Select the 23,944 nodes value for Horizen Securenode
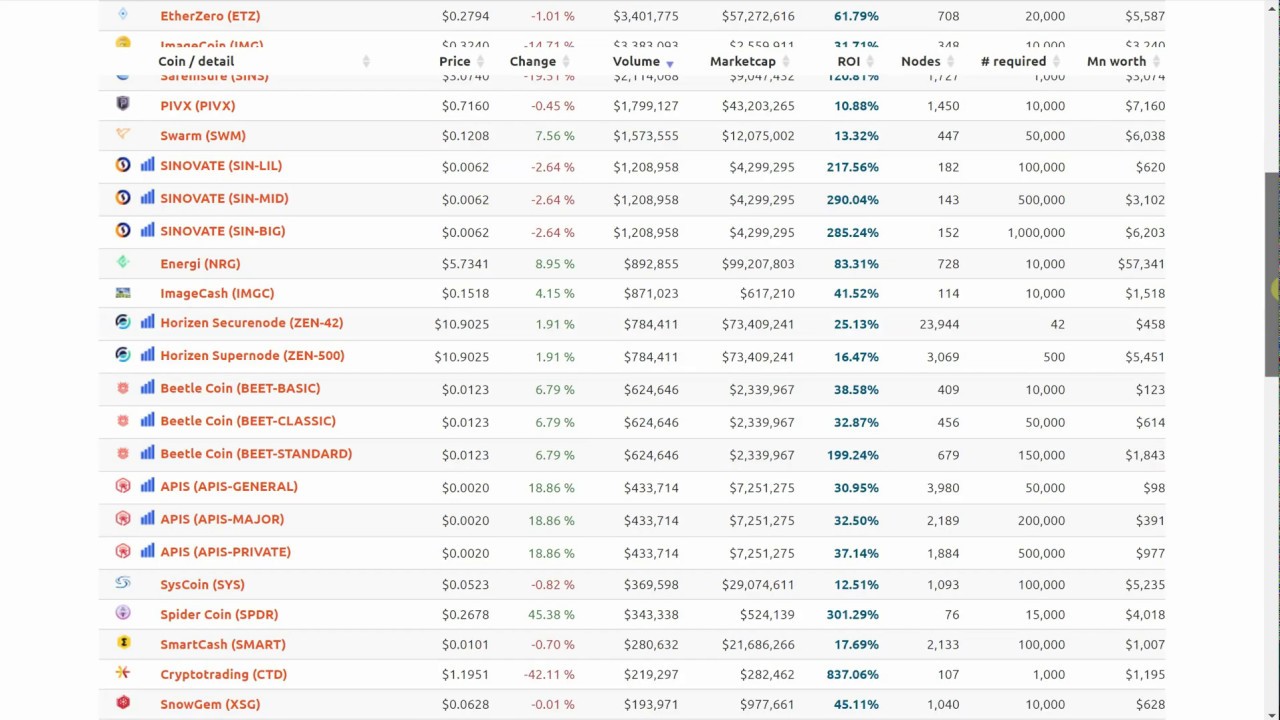The height and width of the screenshot is (720, 1280). [x=939, y=324]
